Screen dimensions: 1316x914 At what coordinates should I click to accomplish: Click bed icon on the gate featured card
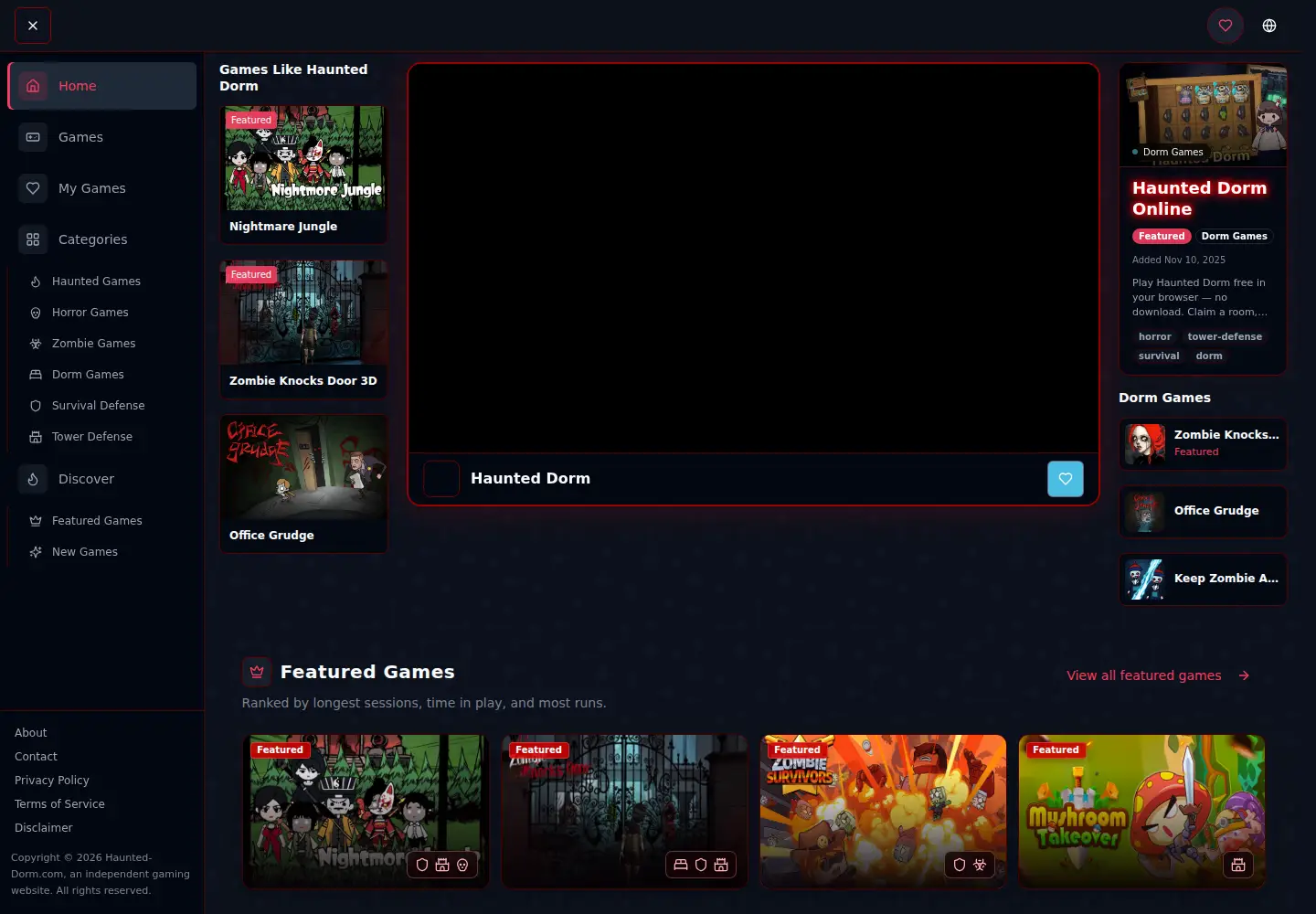[x=681, y=865]
